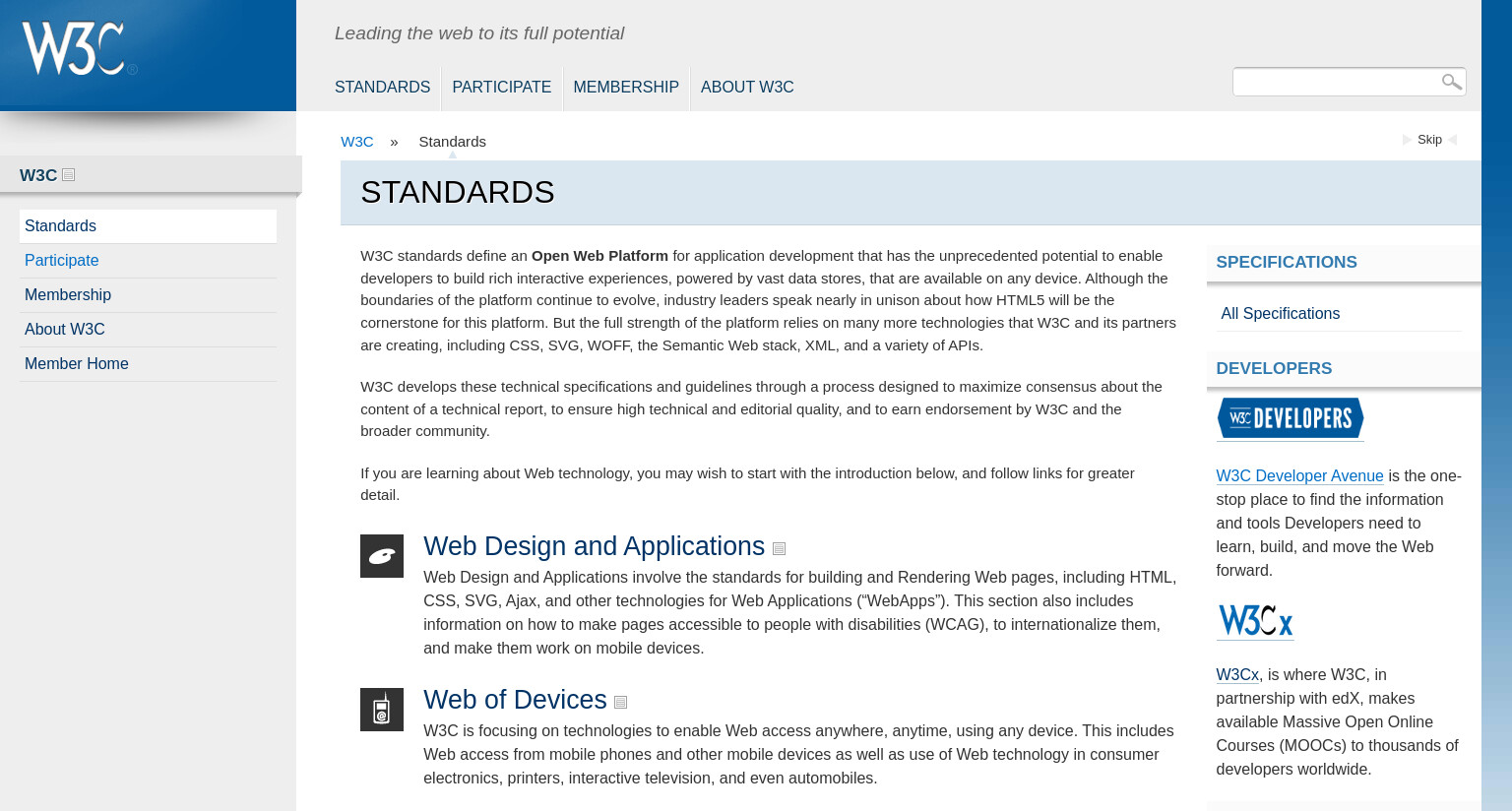Click the left arrow after Skip
The height and width of the screenshot is (811, 1512).
pyautogui.click(x=1452, y=140)
